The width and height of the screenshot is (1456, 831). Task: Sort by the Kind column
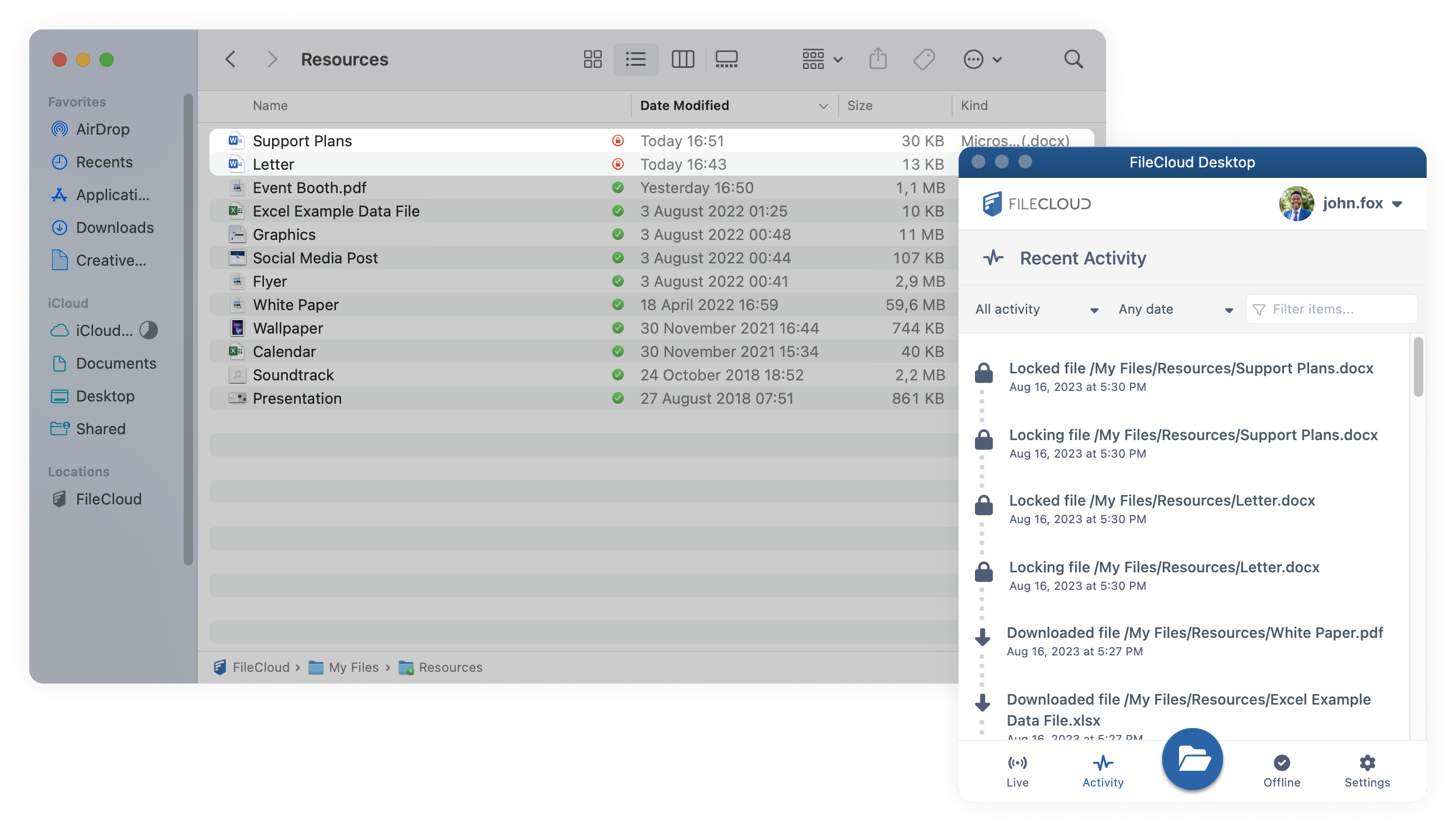point(974,105)
